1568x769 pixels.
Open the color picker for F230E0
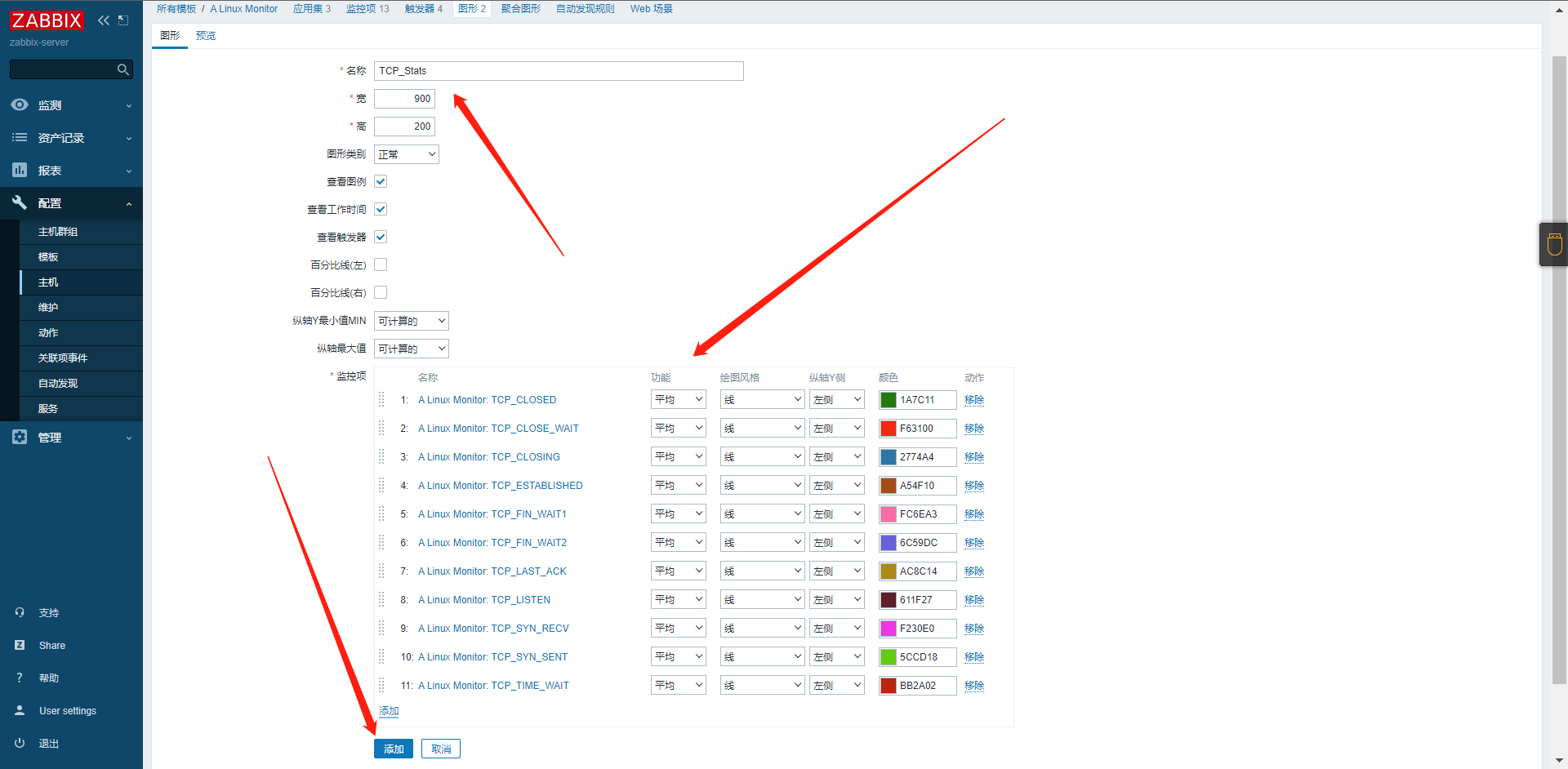pos(889,628)
